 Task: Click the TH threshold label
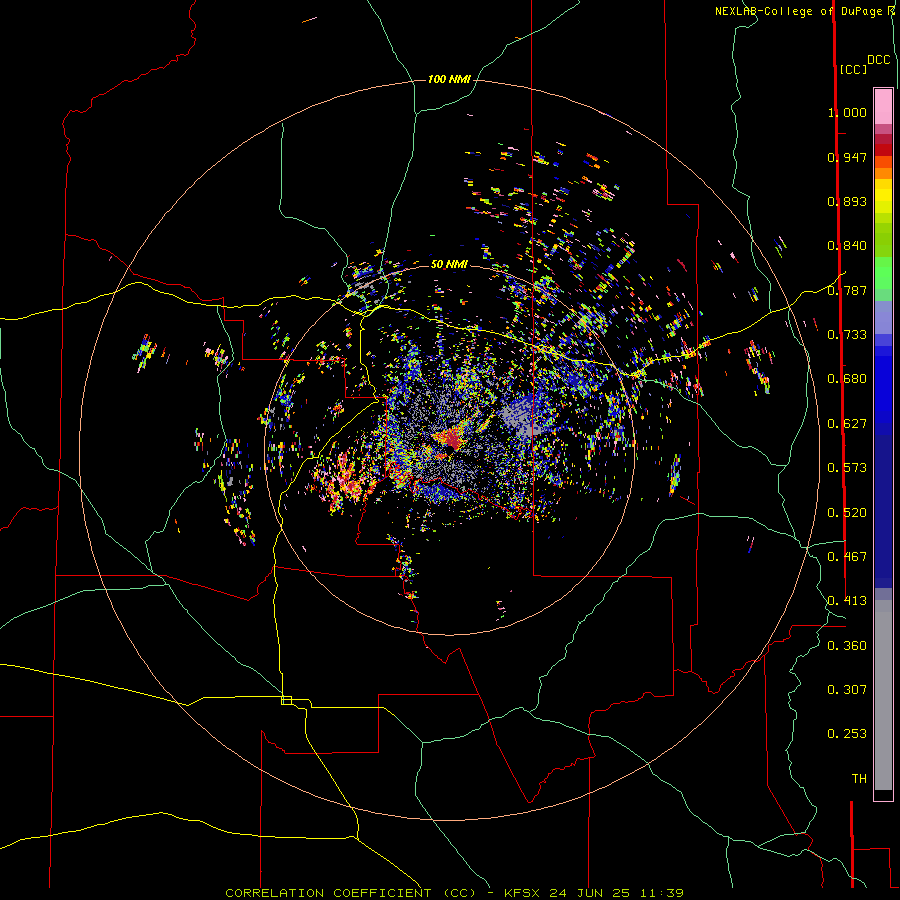pyautogui.click(x=859, y=779)
